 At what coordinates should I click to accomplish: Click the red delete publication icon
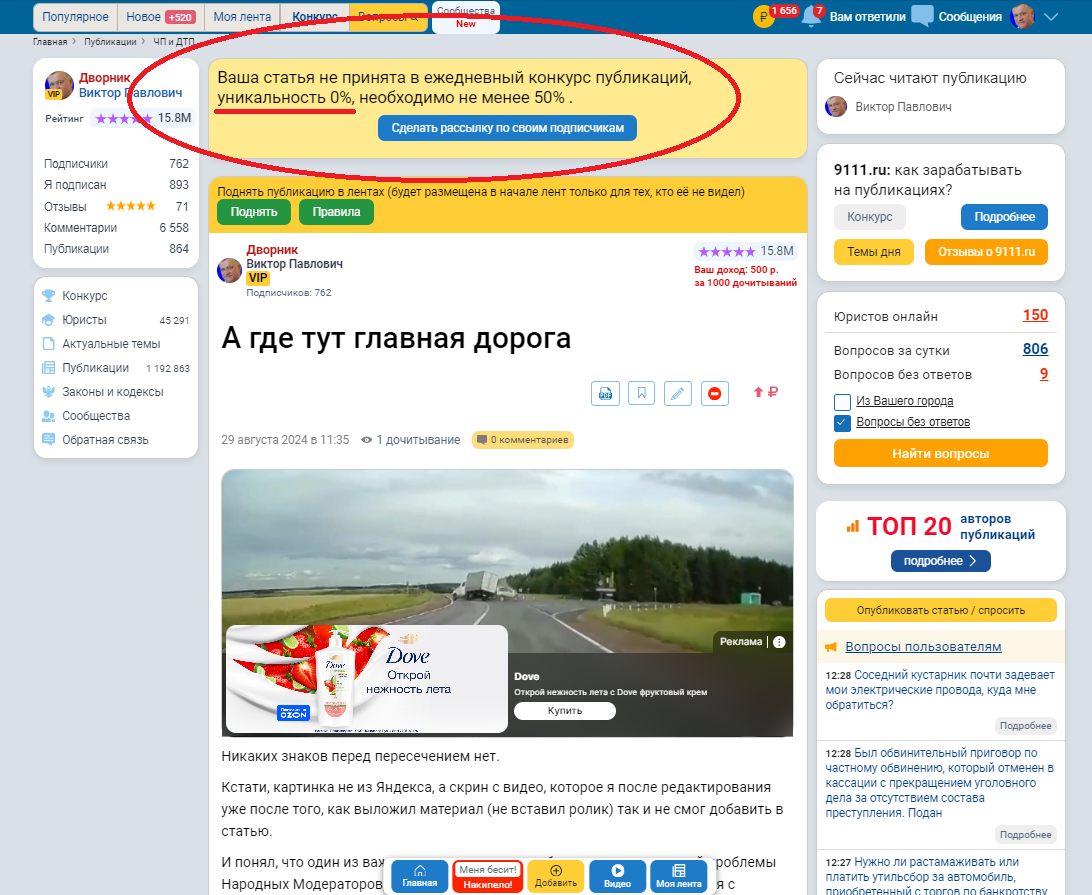(715, 393)
